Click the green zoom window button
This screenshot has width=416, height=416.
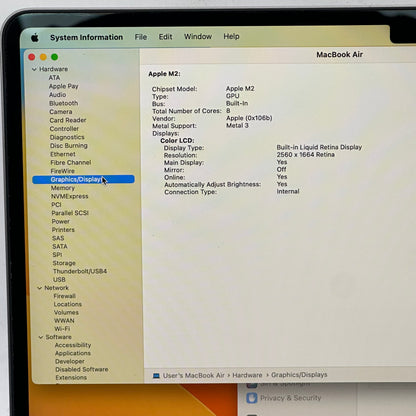coord(55,57)
